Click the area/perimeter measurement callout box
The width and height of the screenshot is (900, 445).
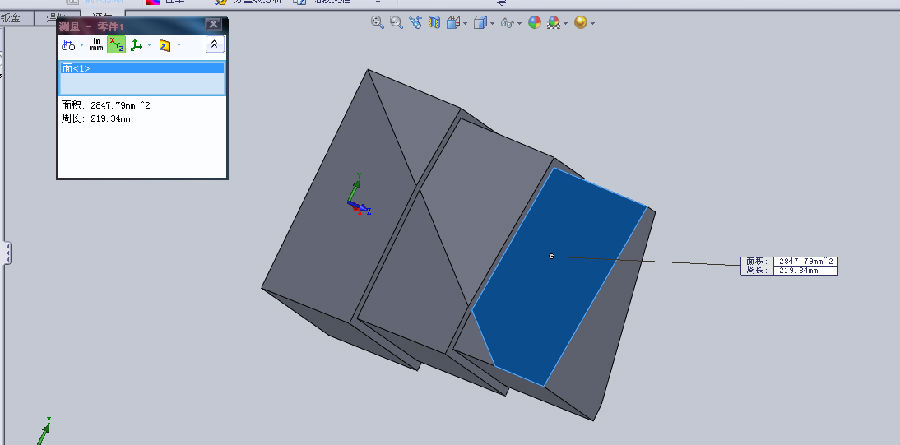click(789, 265)
